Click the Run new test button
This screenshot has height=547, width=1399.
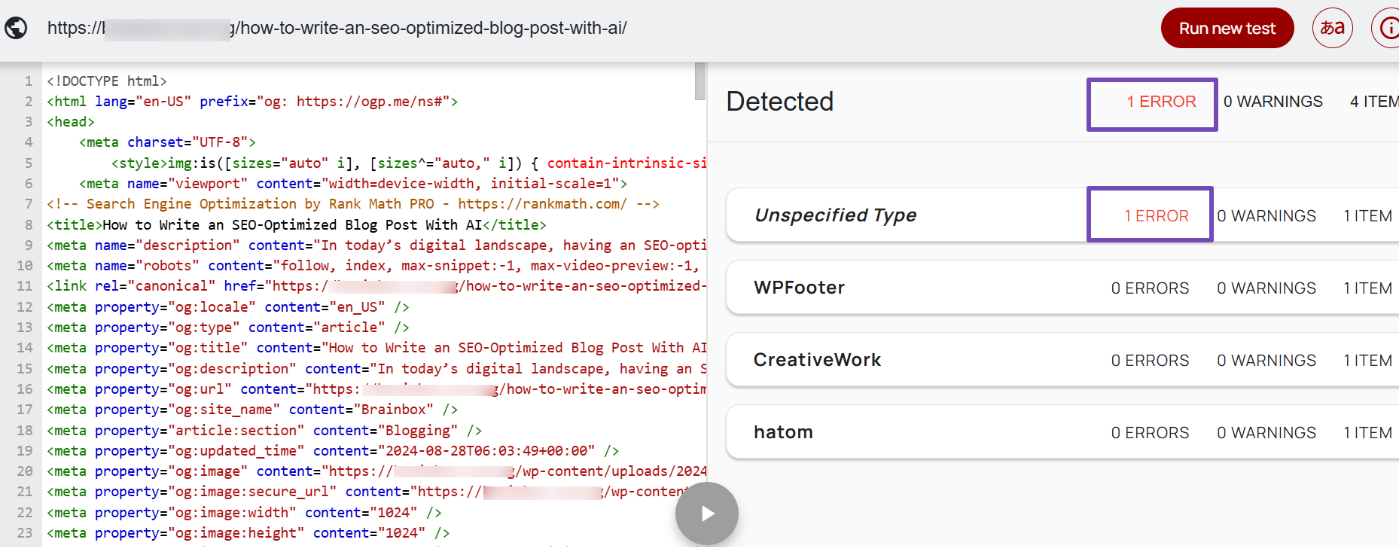coord(1226,28)
